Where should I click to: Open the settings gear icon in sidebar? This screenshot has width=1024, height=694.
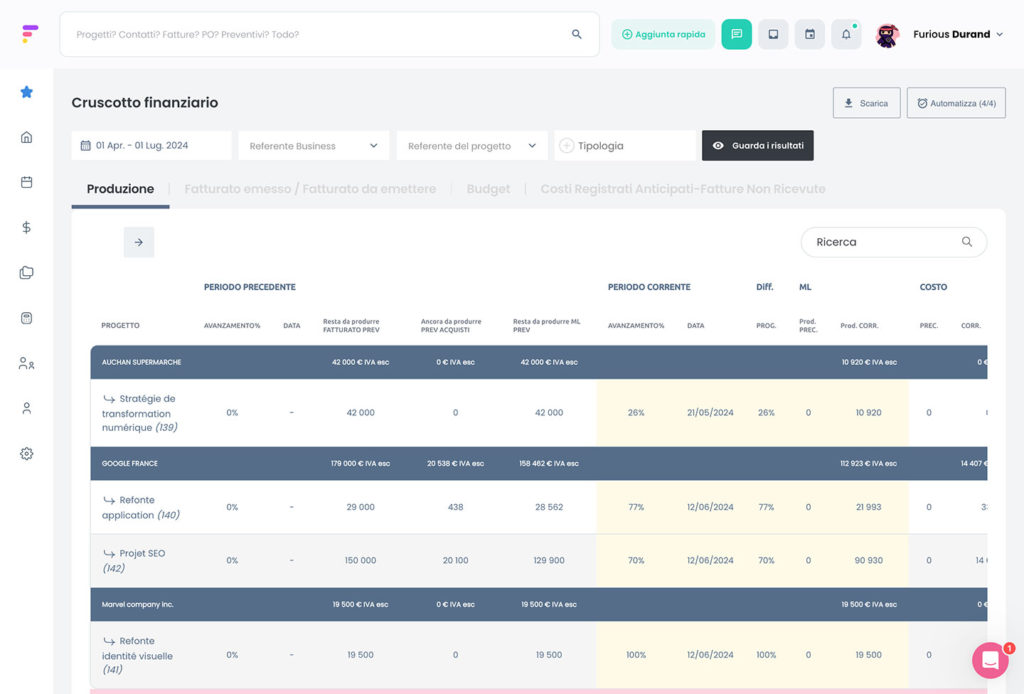click(x=26, y=454)
